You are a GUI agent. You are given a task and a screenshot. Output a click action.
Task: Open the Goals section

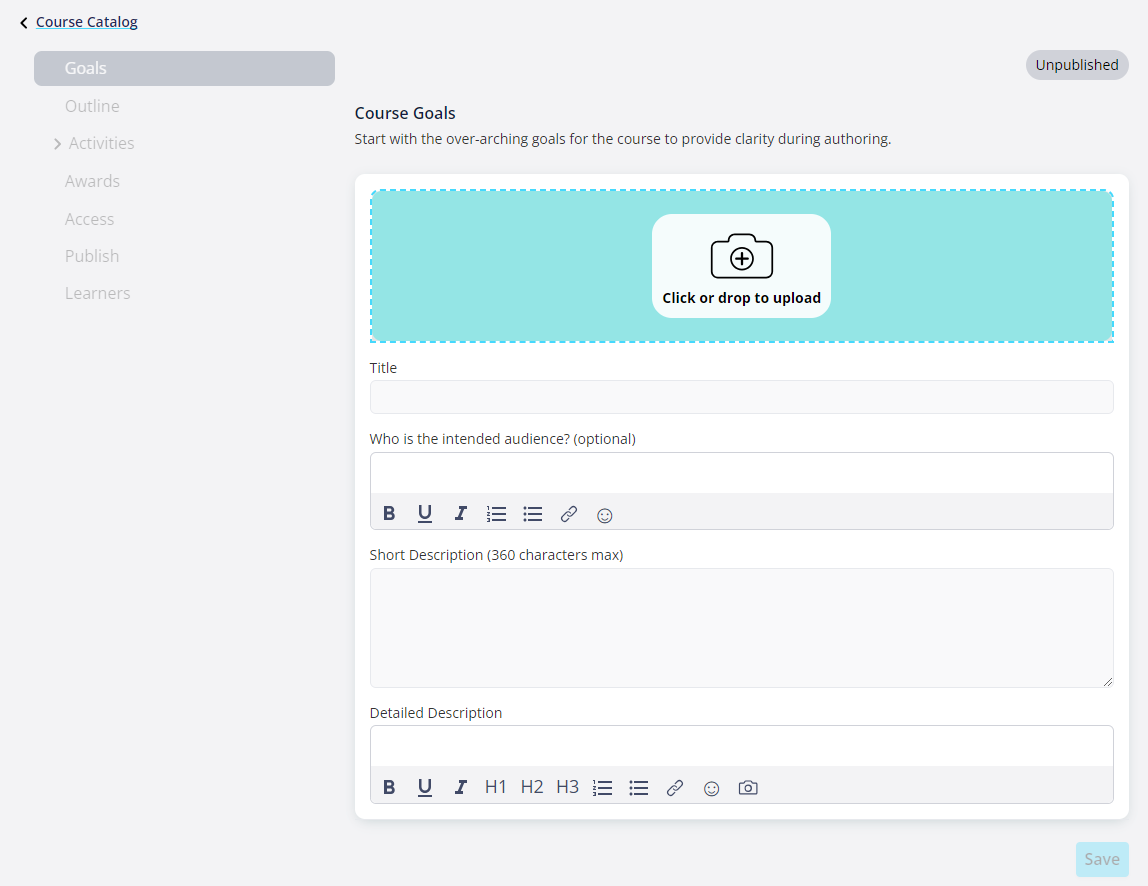[x=184, y=68]
